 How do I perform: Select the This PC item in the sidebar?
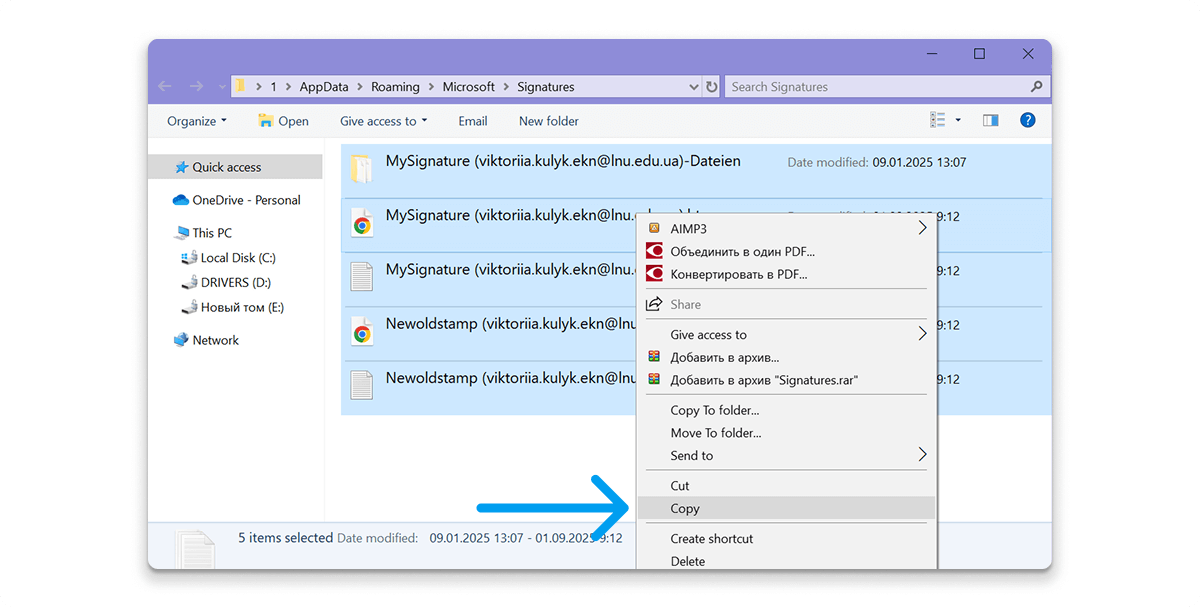coord(210,232)
